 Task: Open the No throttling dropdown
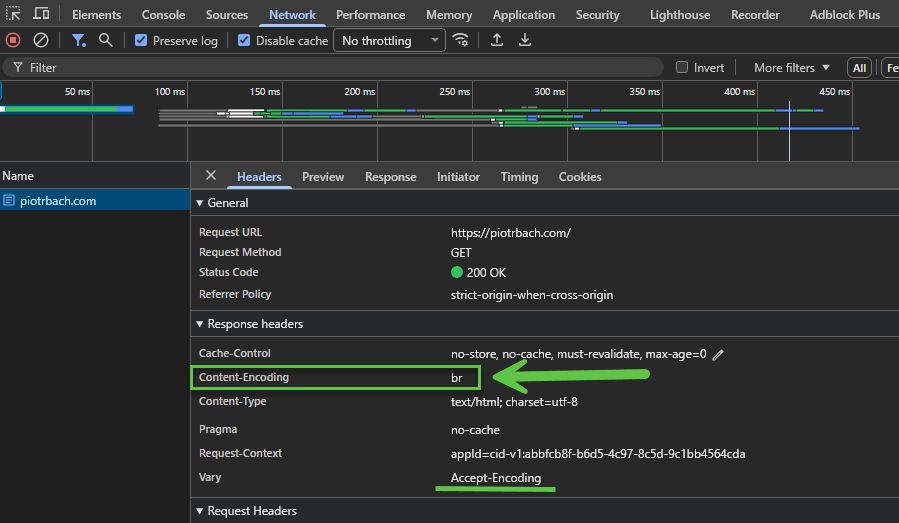tap(389, 40)
